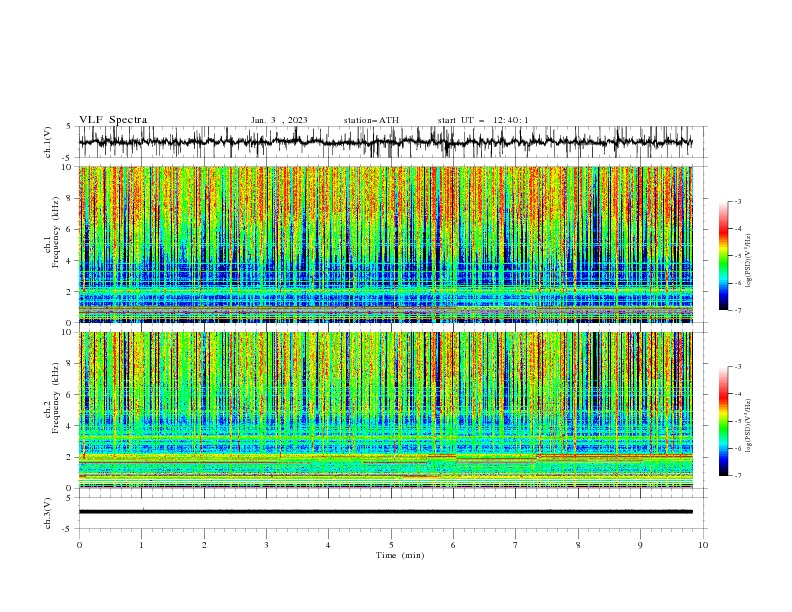The width and height of the screenshot is (792, 612).
Task: Click the ch.1 voltage waveform trace
Action: (x=386, y=142)
